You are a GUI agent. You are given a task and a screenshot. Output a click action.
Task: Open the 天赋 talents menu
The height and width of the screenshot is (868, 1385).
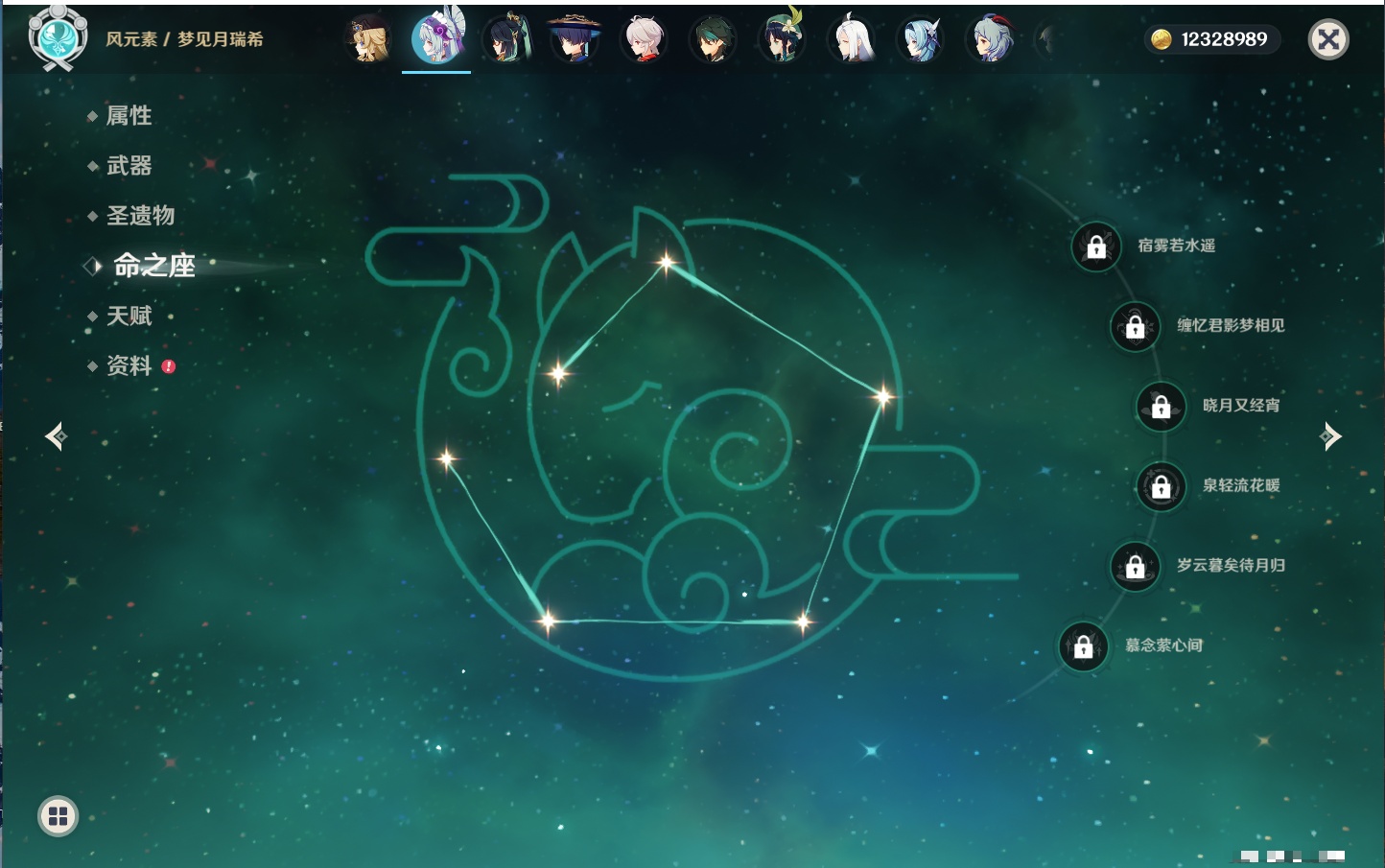click(x=129, y=316)
